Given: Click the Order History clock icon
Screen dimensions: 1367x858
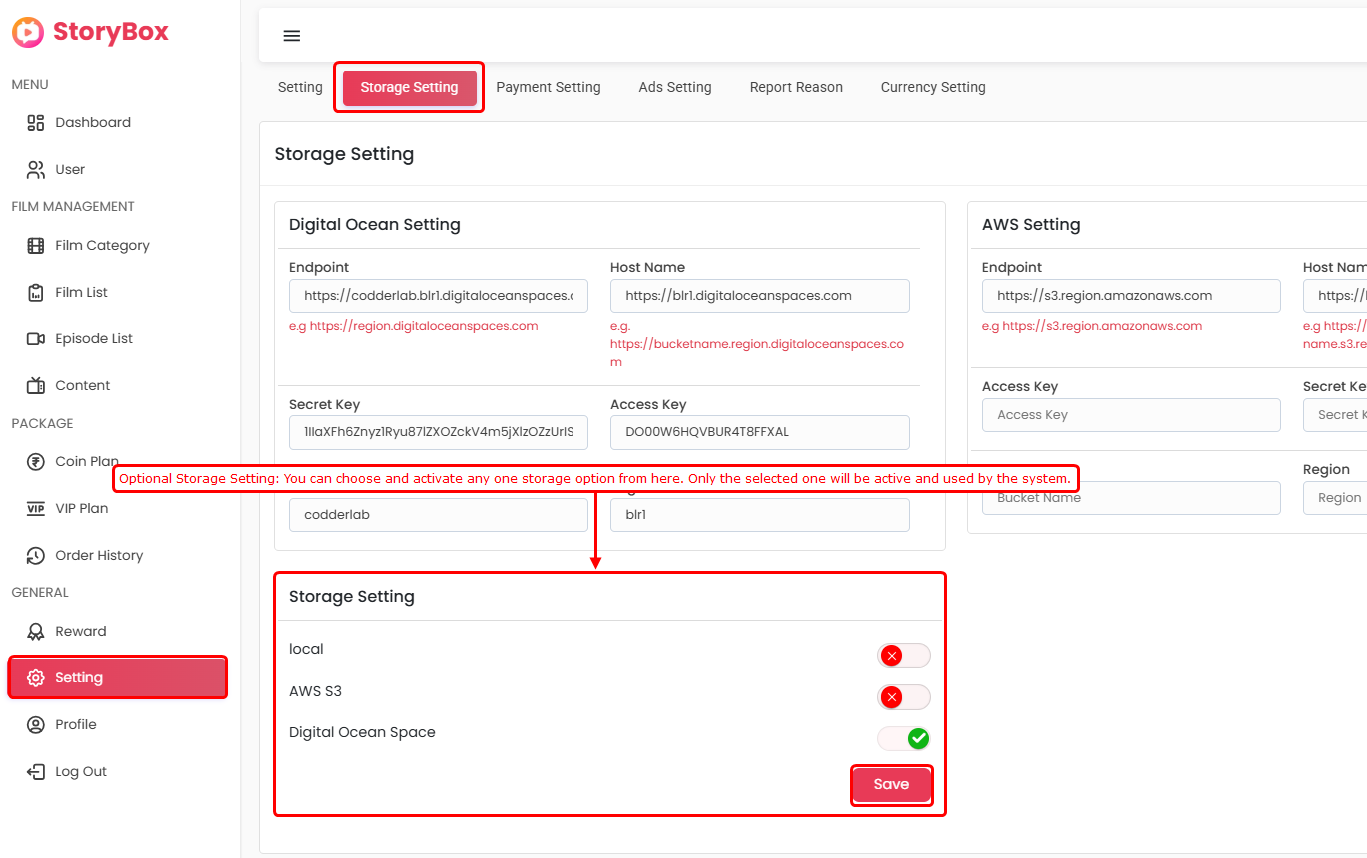Looking at the screenshot, I should click(x=36, y=556).
